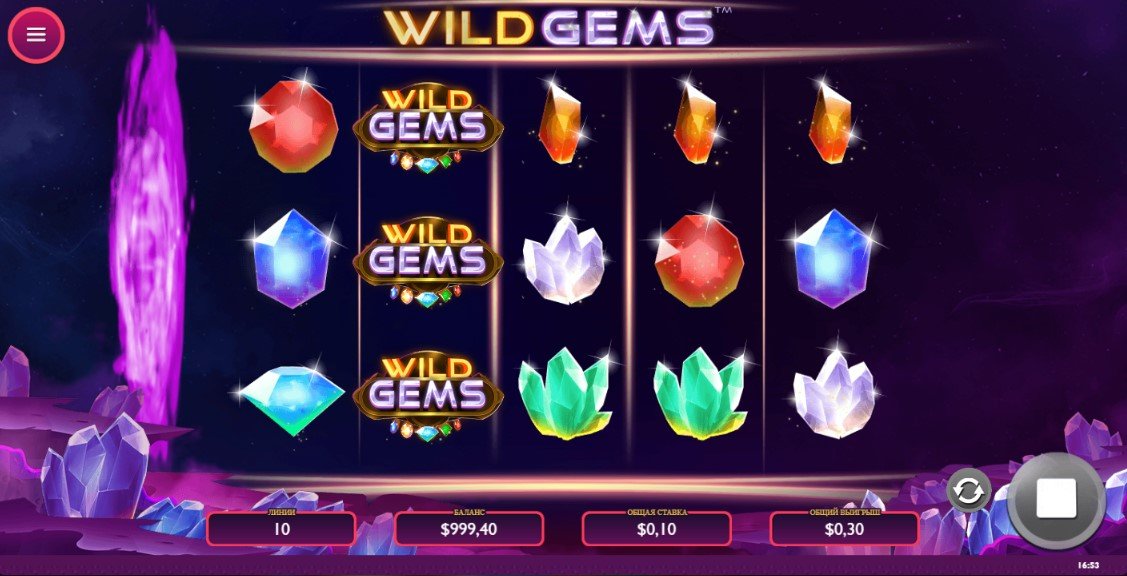Open the lines field showing 10
1127x576 pixels.
(281, 529)
